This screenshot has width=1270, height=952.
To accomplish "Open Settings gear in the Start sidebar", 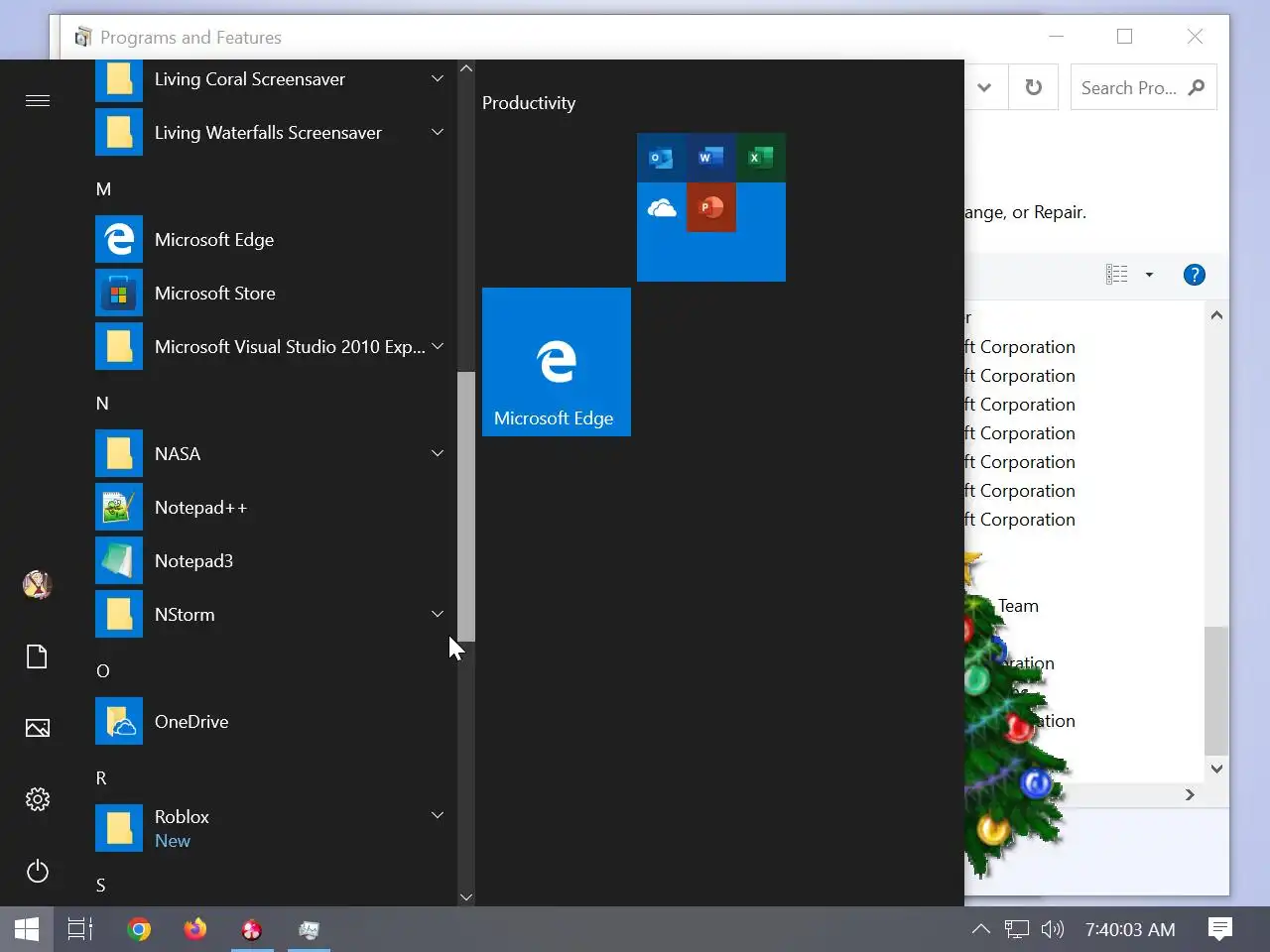I will tap(38, 799).
